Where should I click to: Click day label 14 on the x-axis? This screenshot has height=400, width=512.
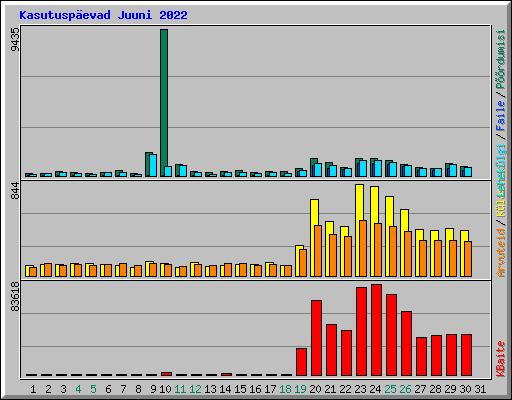[225, 389]
